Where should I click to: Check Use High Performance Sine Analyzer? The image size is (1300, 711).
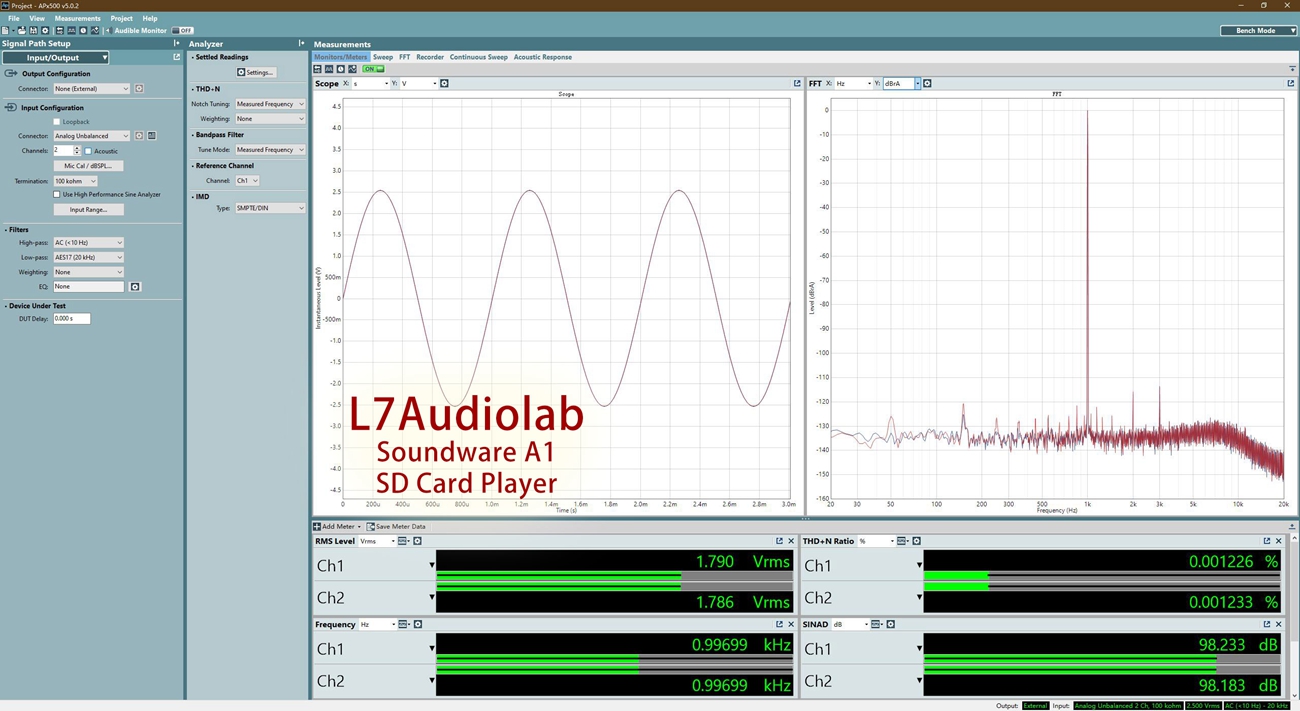[x=57, y=195]
